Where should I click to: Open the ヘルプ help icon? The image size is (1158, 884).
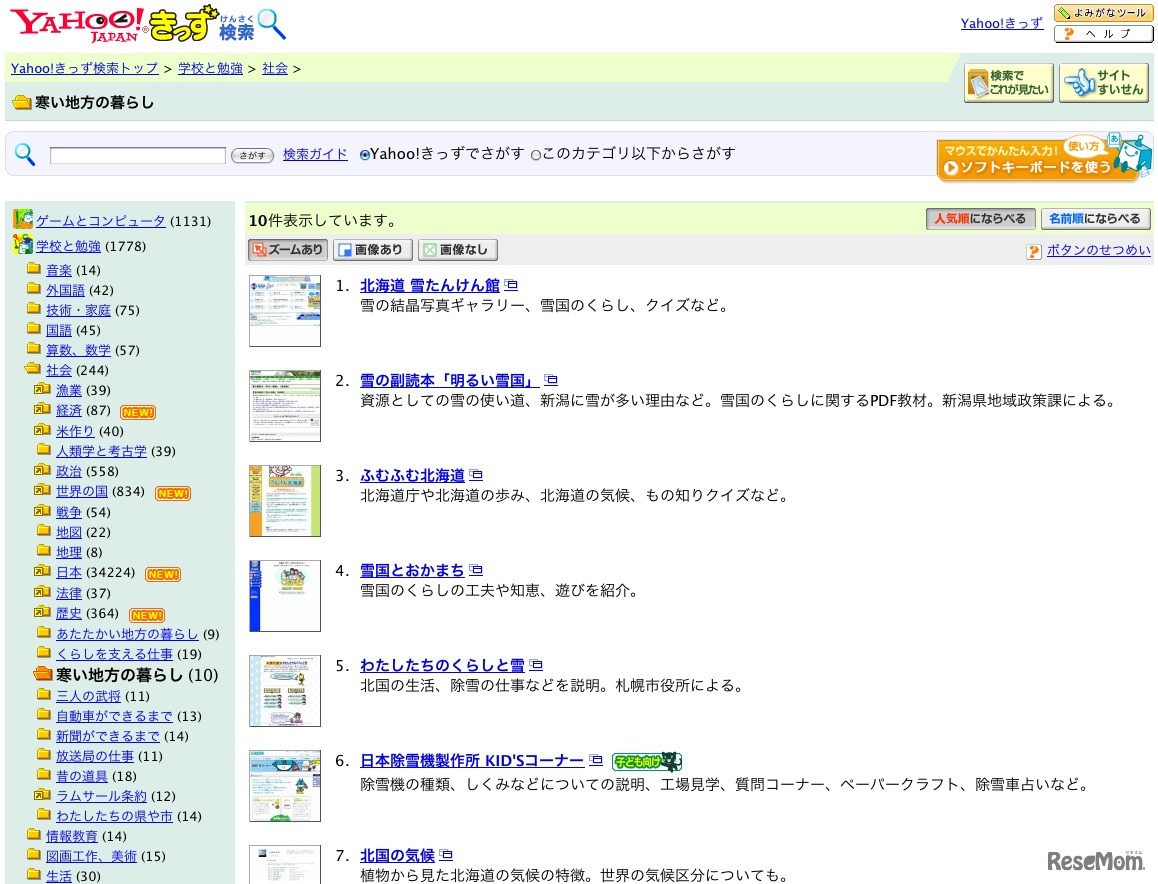(1103, 33)
